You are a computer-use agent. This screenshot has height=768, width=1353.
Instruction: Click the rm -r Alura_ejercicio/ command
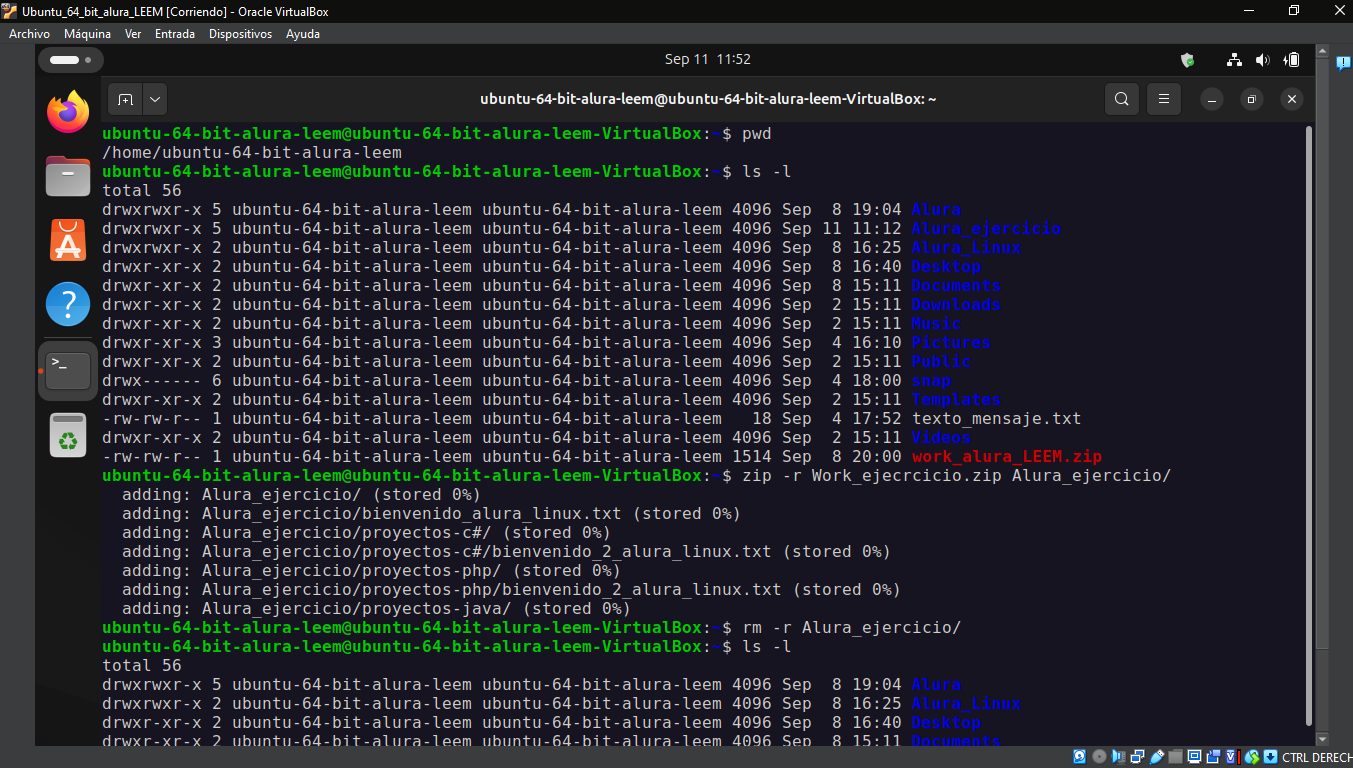click(x=851, y=628)
